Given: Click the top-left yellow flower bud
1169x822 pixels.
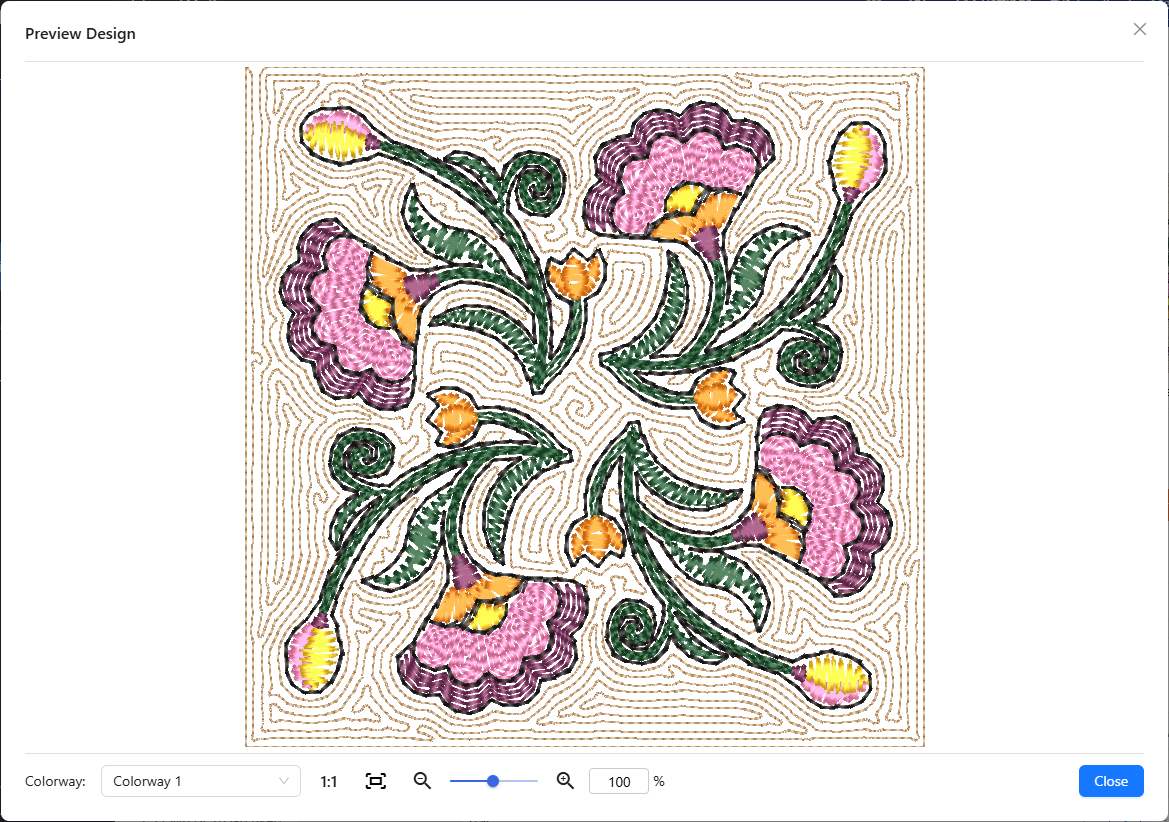Looking at the screenshot, I should 337,136.
